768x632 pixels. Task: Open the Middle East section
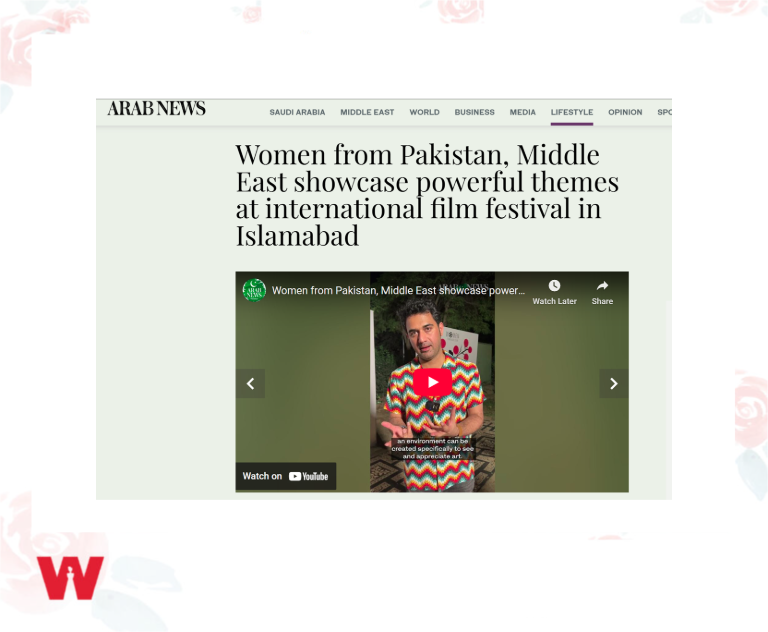click(x=367, y=112)
